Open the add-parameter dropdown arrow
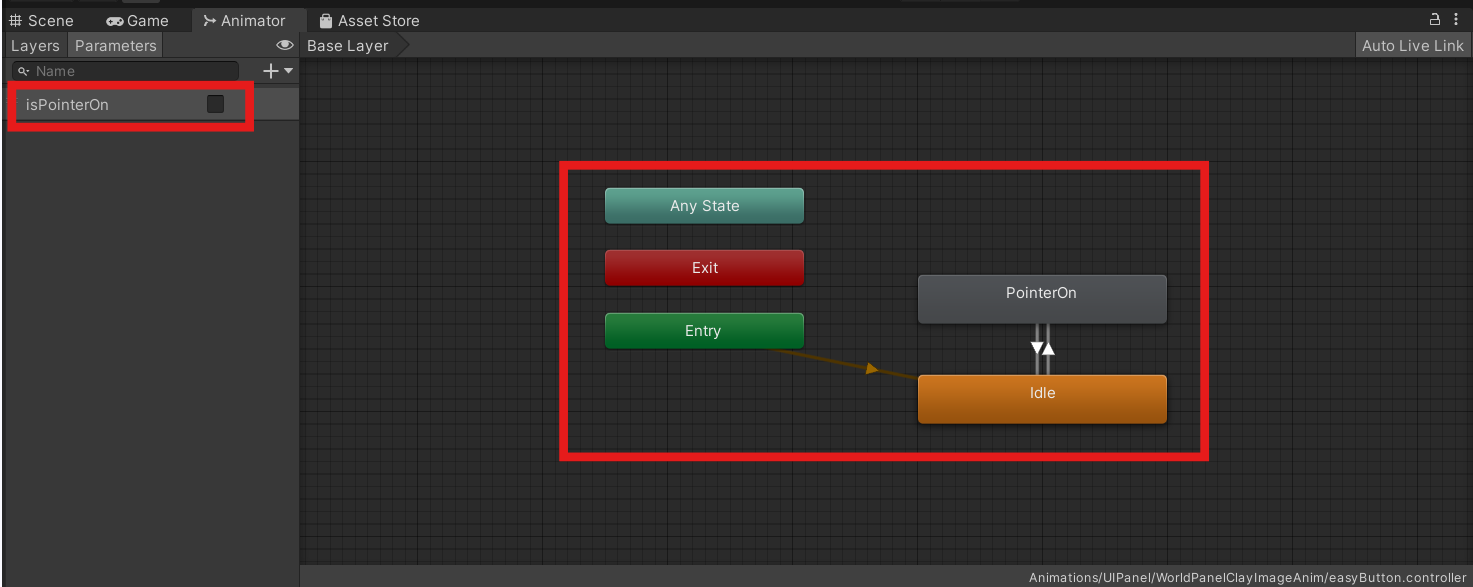The width and height of the screenshot is (1473, 587). coord(289,71)
